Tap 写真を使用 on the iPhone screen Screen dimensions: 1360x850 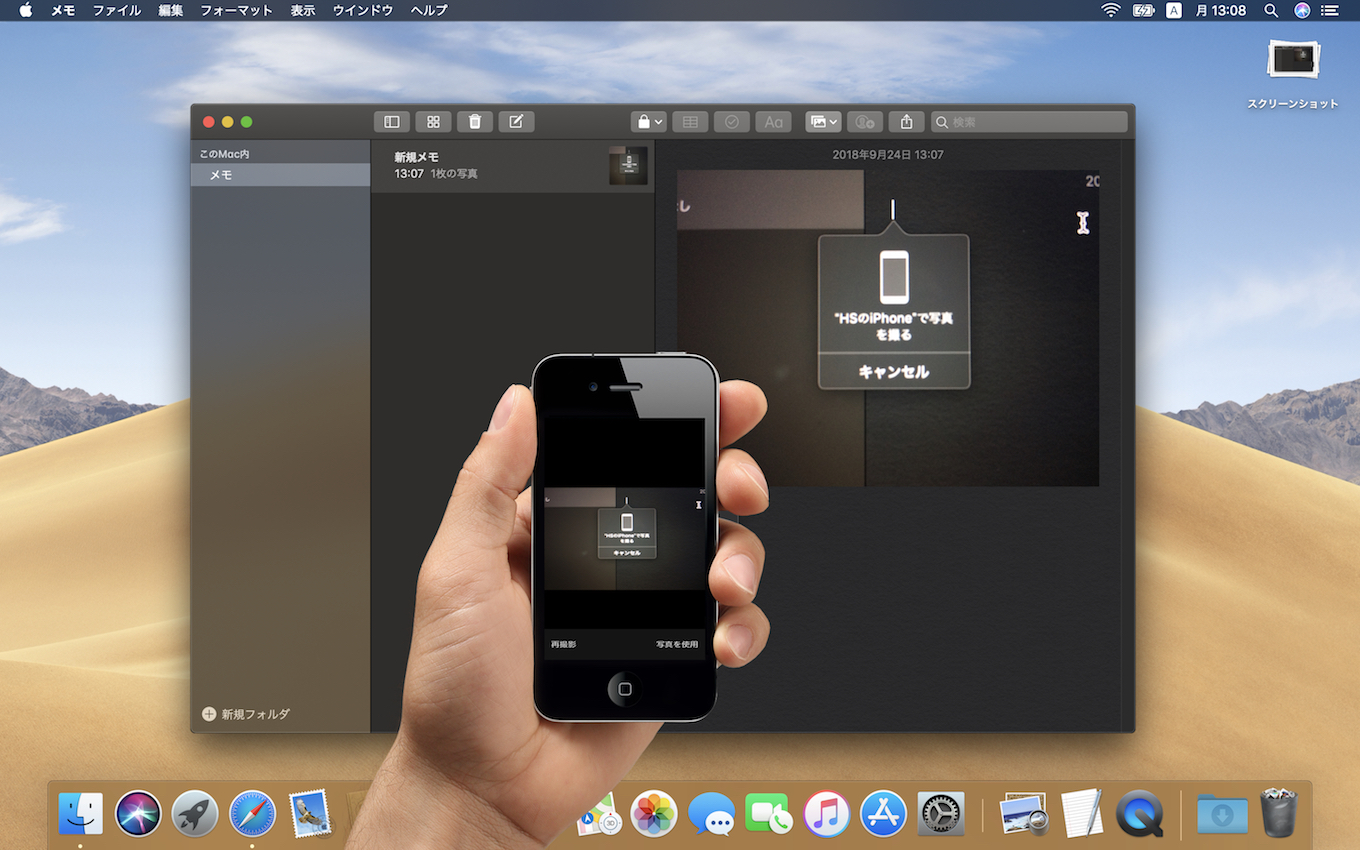pos(677,645)
